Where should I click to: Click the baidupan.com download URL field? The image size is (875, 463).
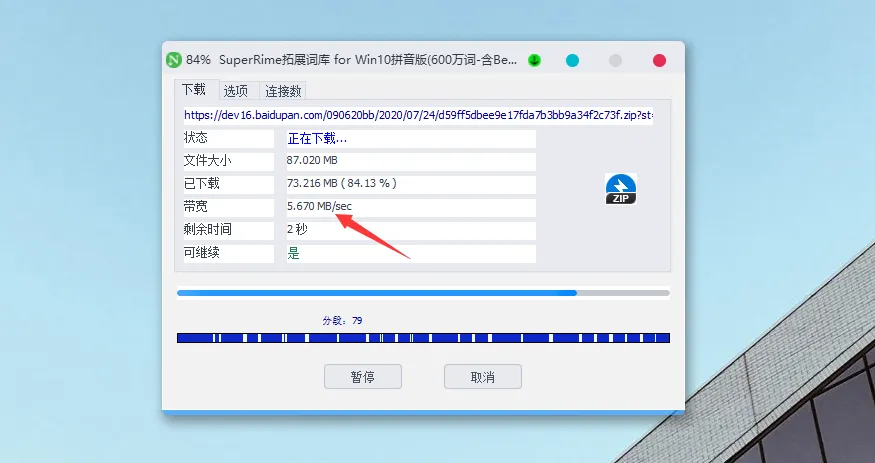point(418,115)
